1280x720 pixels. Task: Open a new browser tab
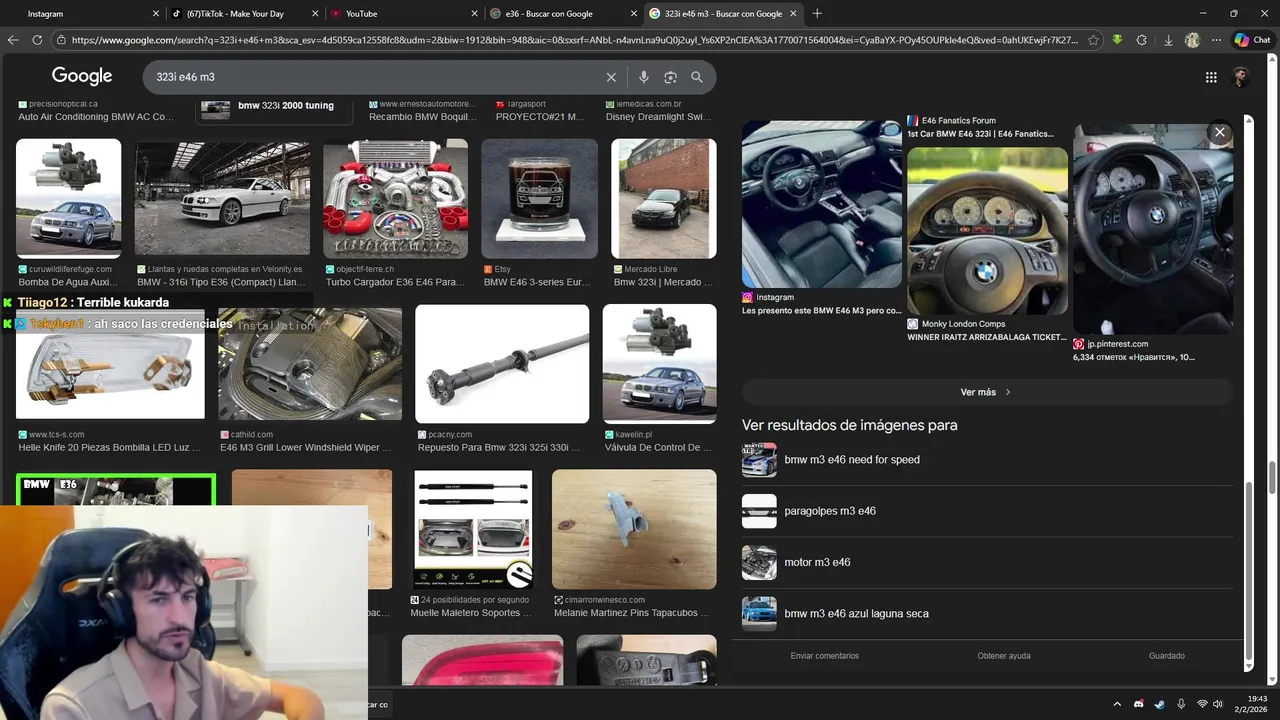coord(817,14)
